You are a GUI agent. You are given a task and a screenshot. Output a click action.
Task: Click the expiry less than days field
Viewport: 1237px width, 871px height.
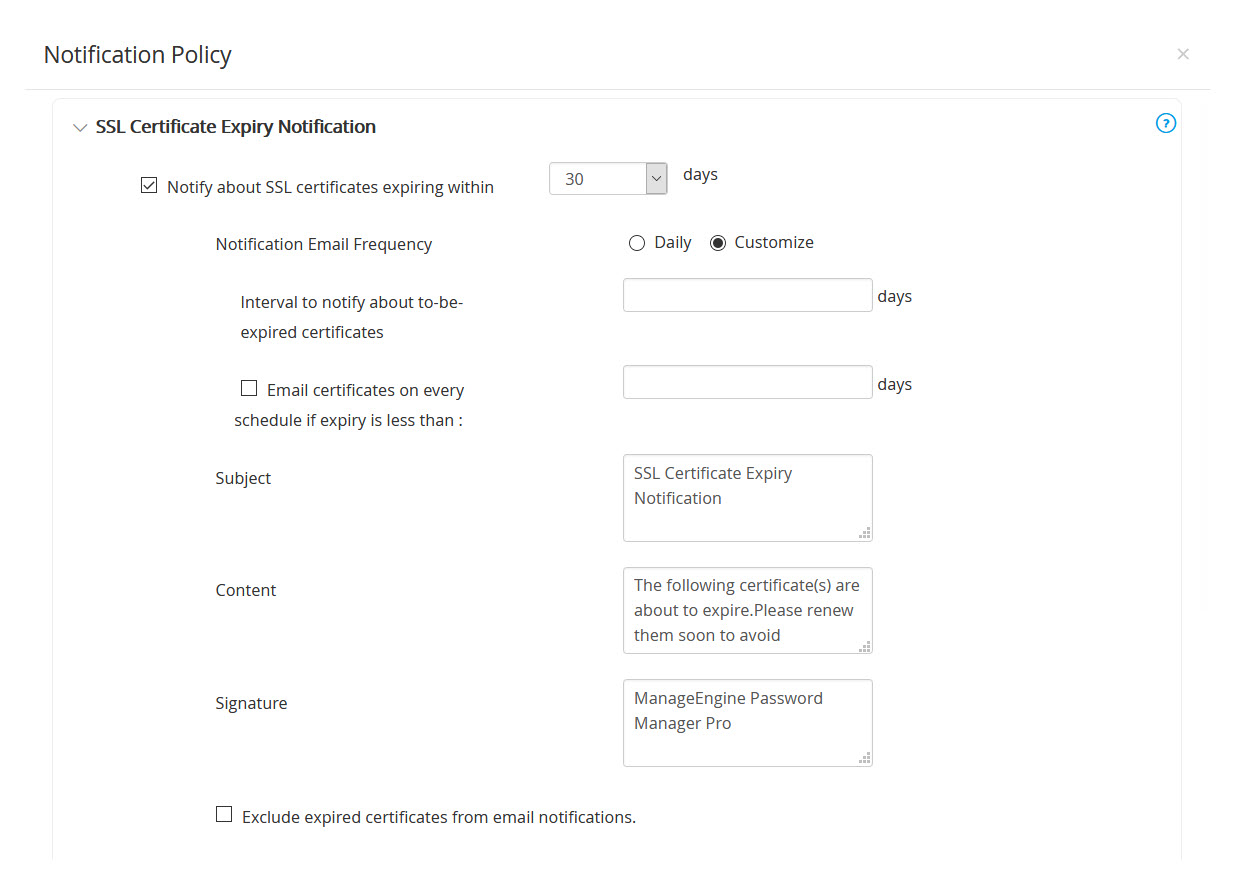(x=747, y=382)
